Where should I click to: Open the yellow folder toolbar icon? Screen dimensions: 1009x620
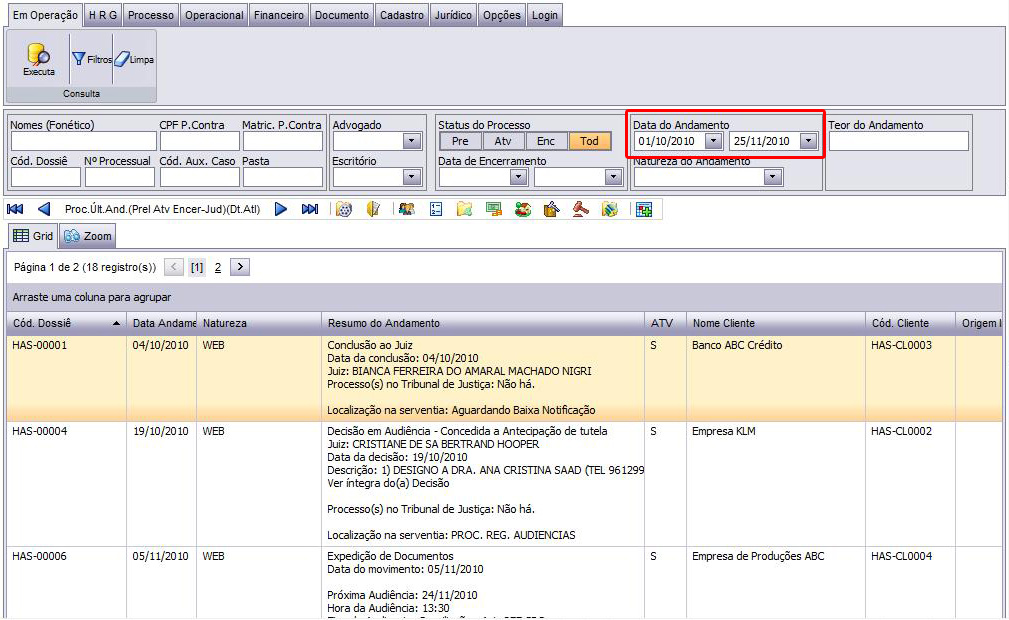465,209
